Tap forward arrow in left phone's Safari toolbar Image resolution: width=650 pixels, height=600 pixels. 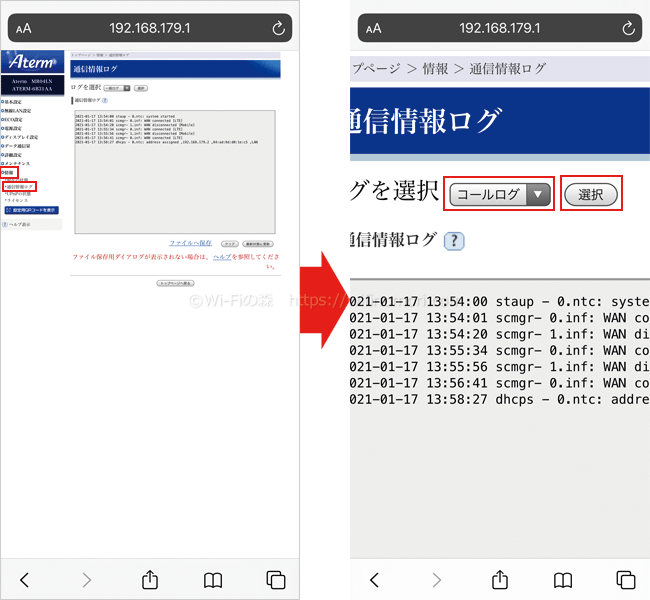tap(86, 580)
